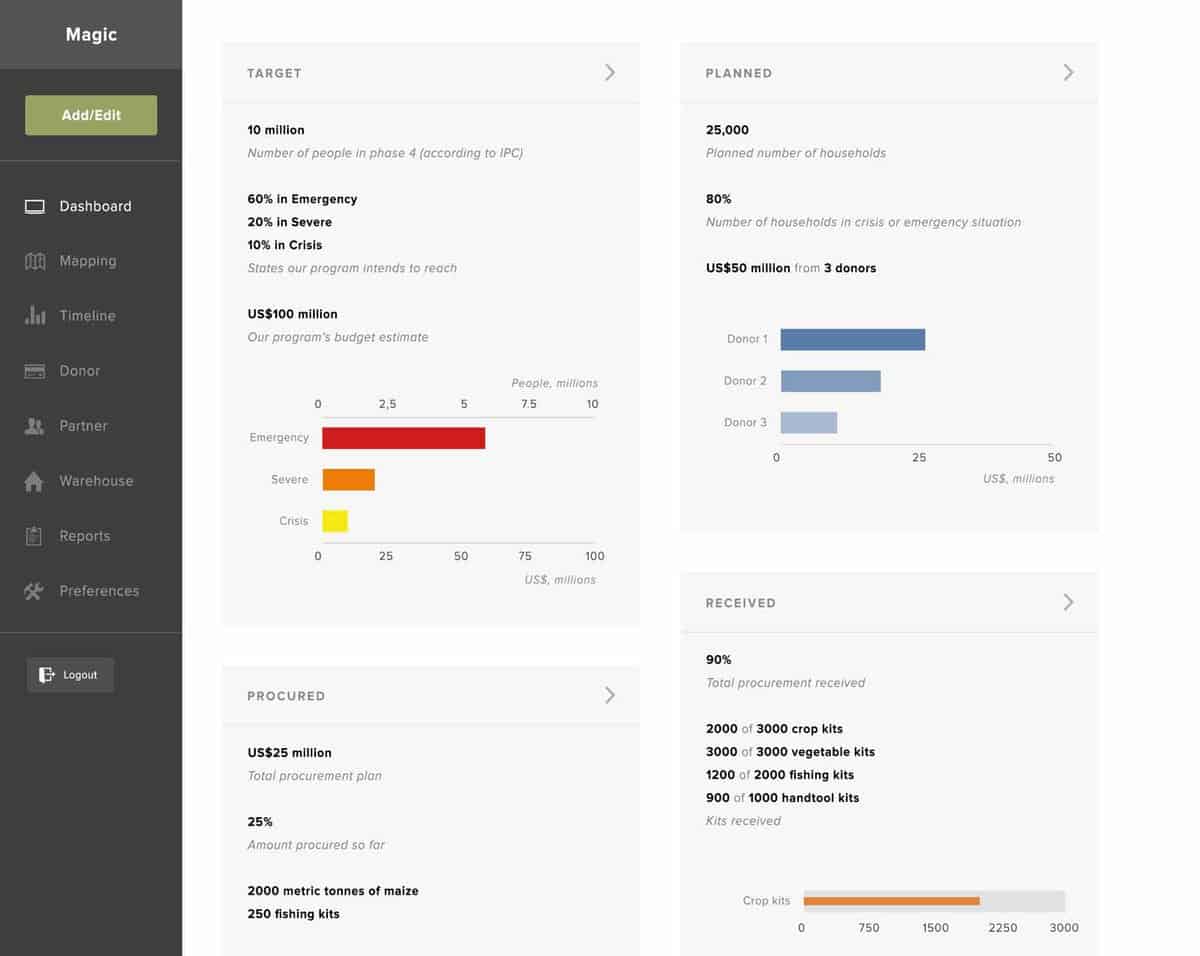Expand the Target card chevron
1200x956 pixels.
click(x=610, y=72)
